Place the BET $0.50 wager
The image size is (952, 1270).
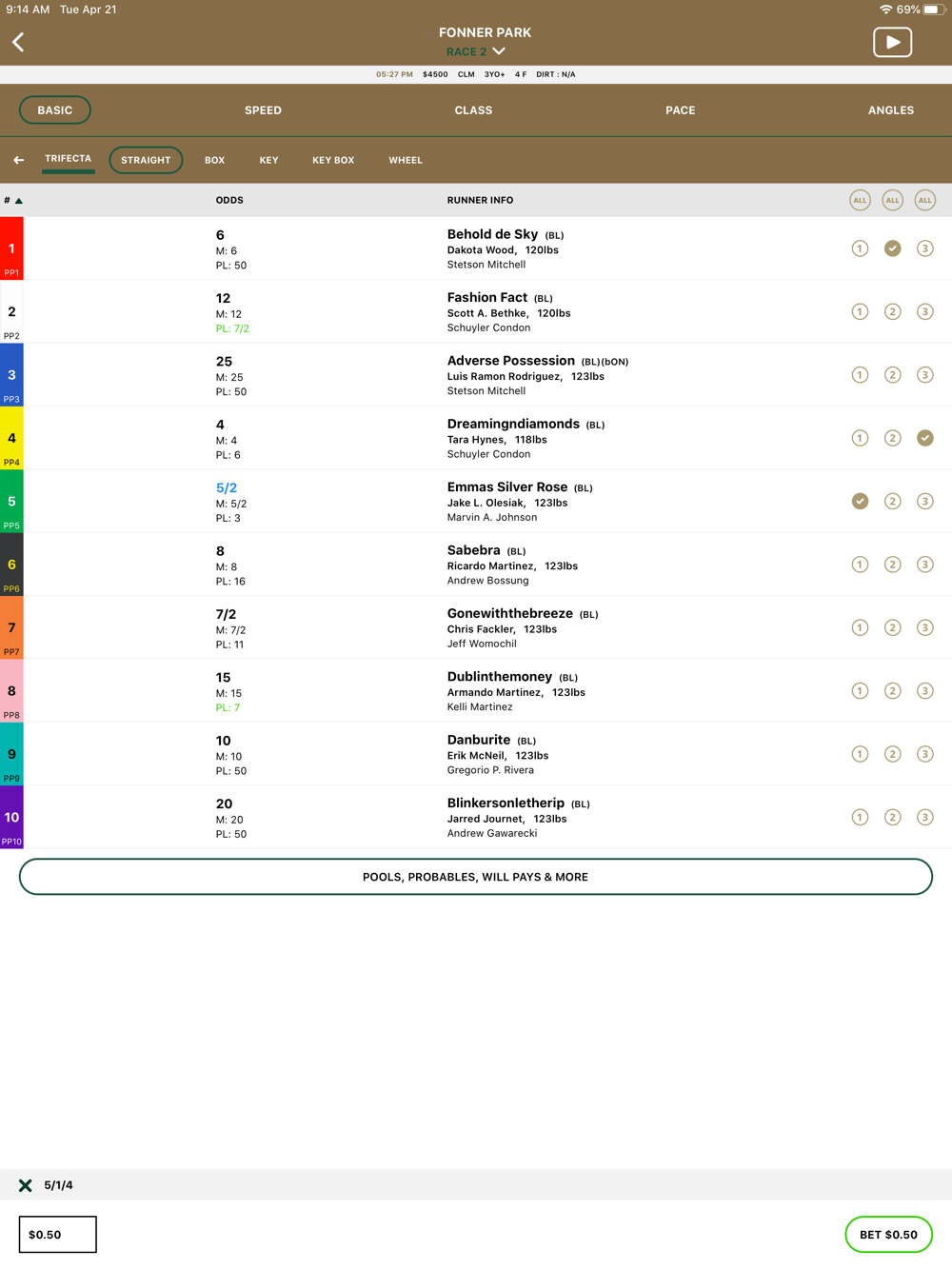point(888,1235)
